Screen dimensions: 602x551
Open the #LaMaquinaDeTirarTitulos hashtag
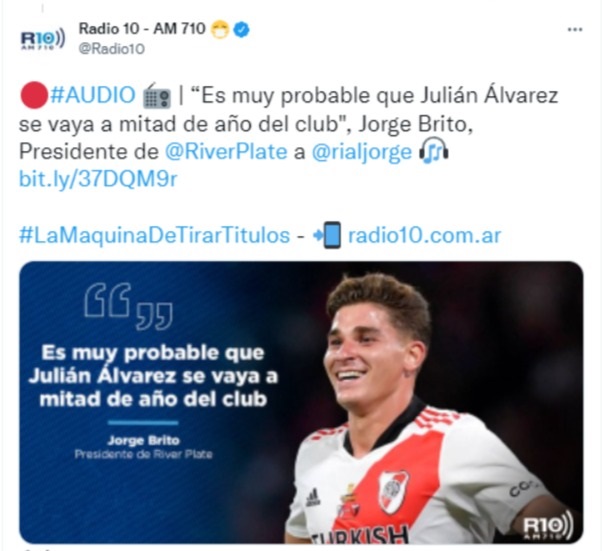click(x=154, y=235)
